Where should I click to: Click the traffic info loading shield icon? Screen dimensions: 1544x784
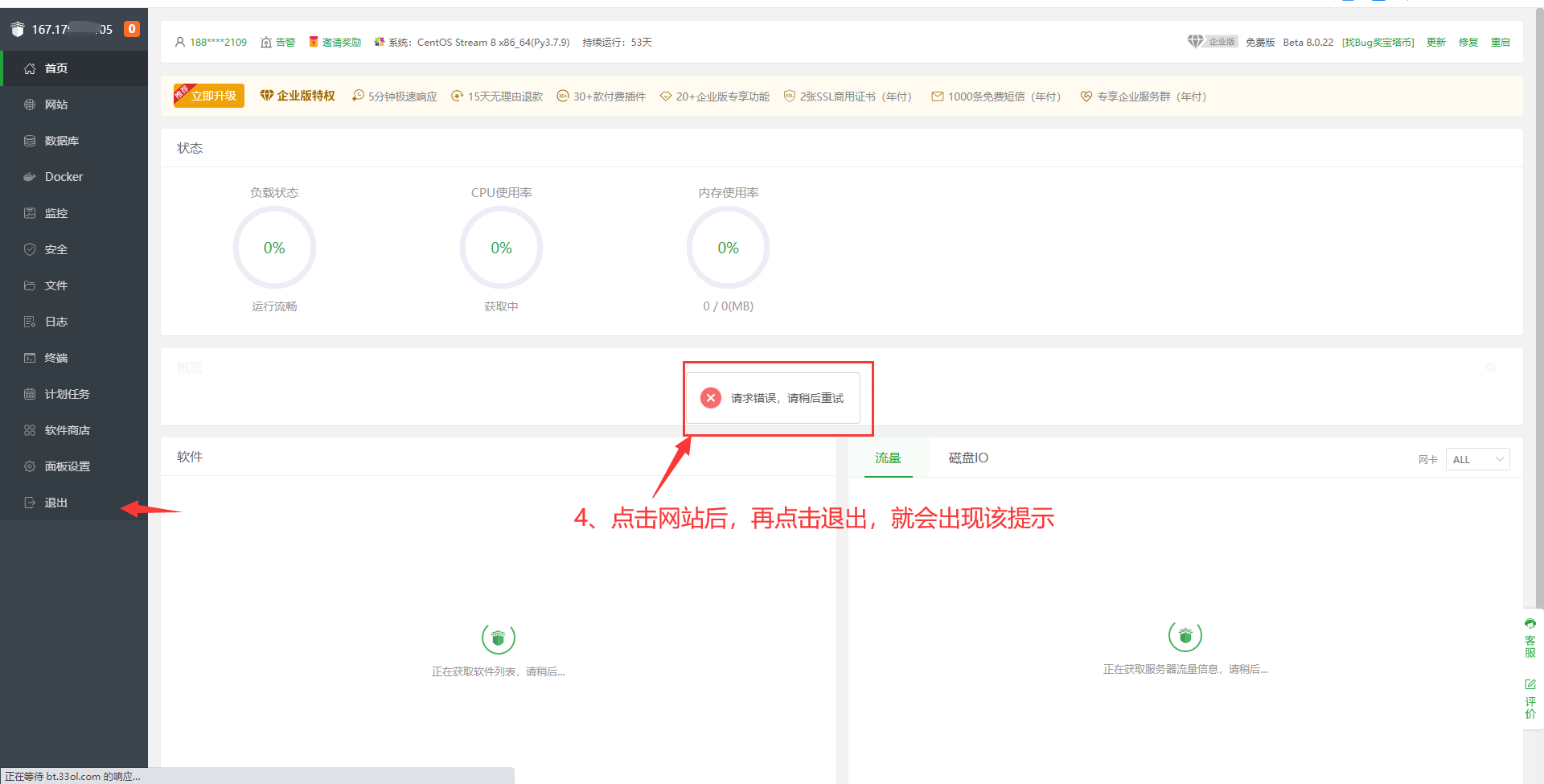pos(1185,636)
